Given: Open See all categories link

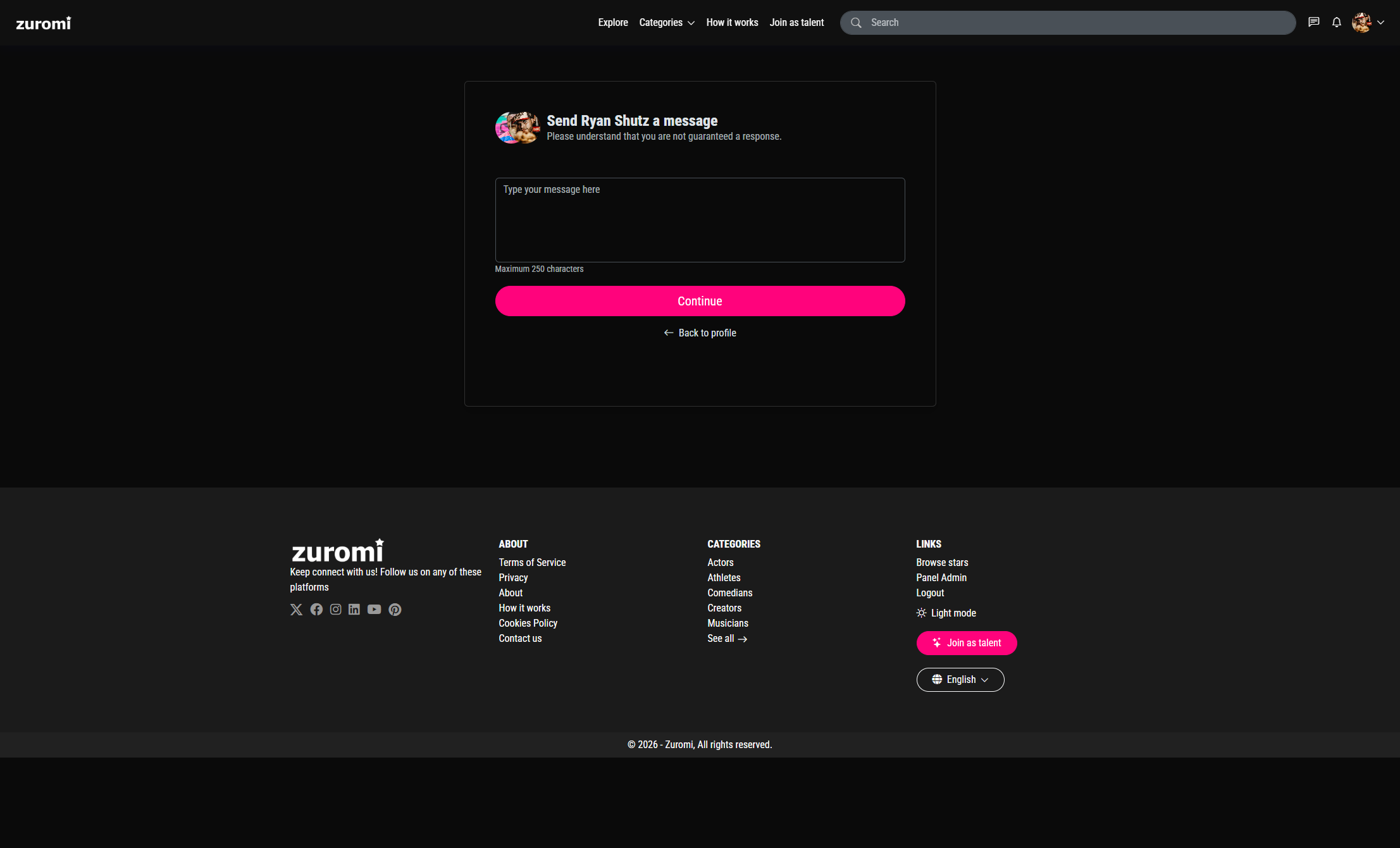Looking at the screenshot, I should pos(727,638).
